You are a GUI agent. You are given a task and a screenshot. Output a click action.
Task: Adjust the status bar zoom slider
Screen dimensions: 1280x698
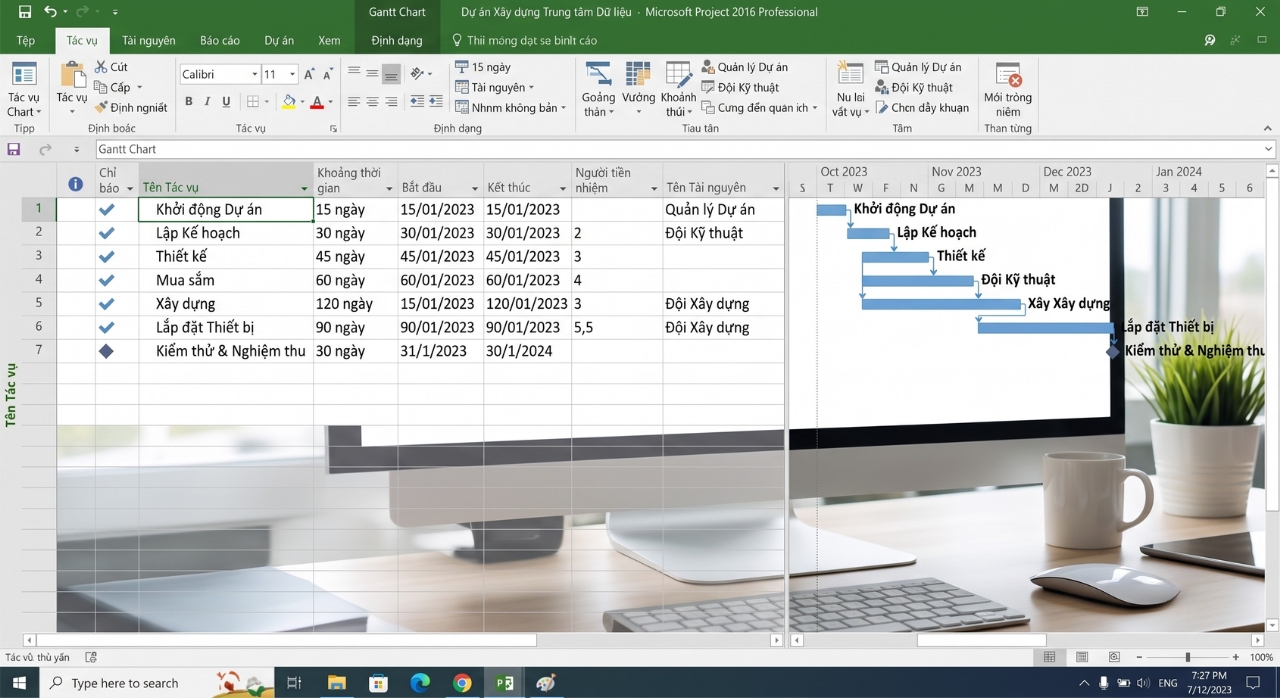(1187, 657)
